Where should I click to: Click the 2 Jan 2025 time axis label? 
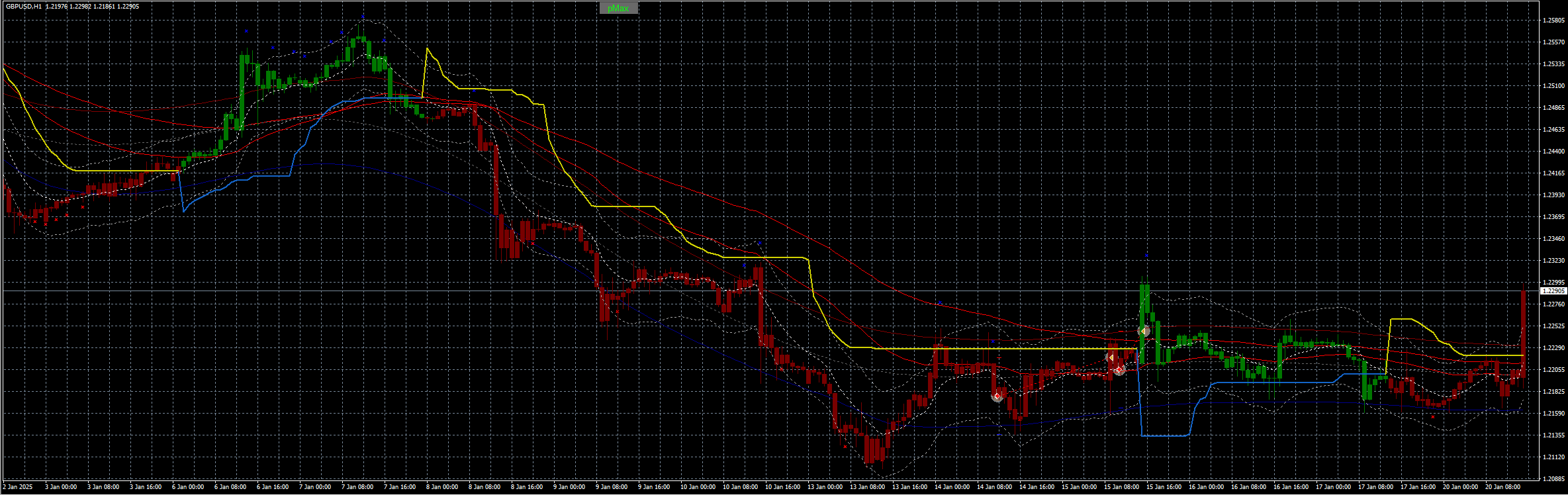click(17, 487)
